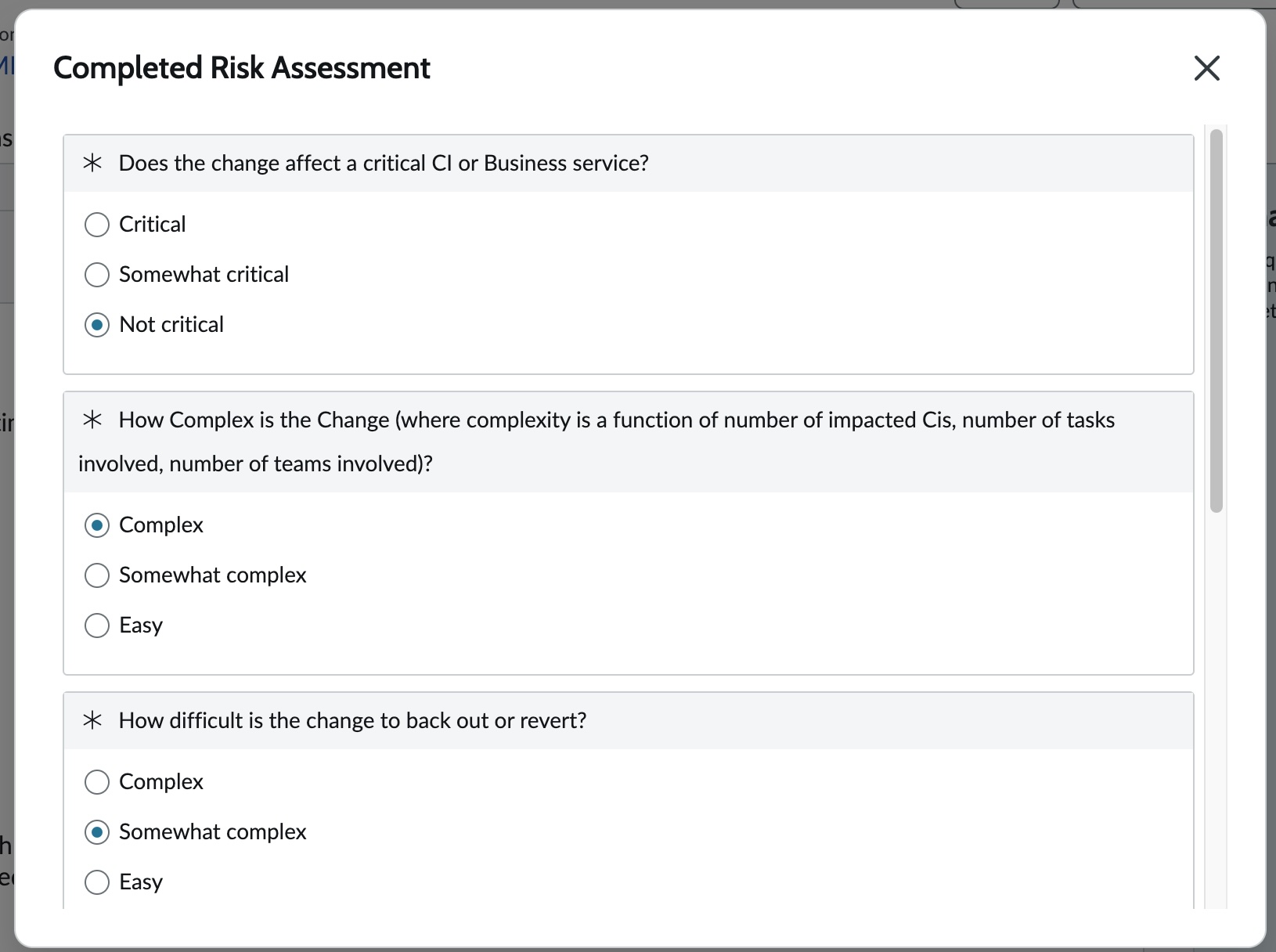Select the Not critical radio button
This screenshot has width=1276, height=952.
(96, 325)
